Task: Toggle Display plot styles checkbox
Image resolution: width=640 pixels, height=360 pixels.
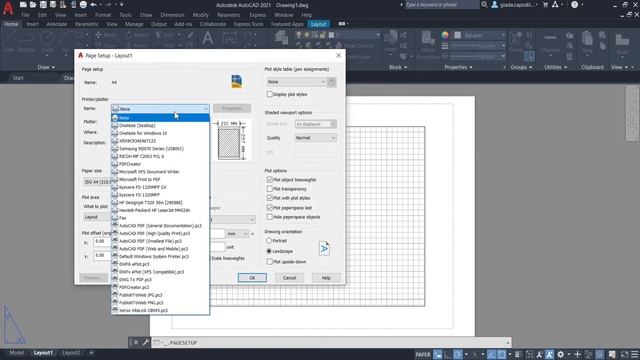Action: [x=269, y=94]
